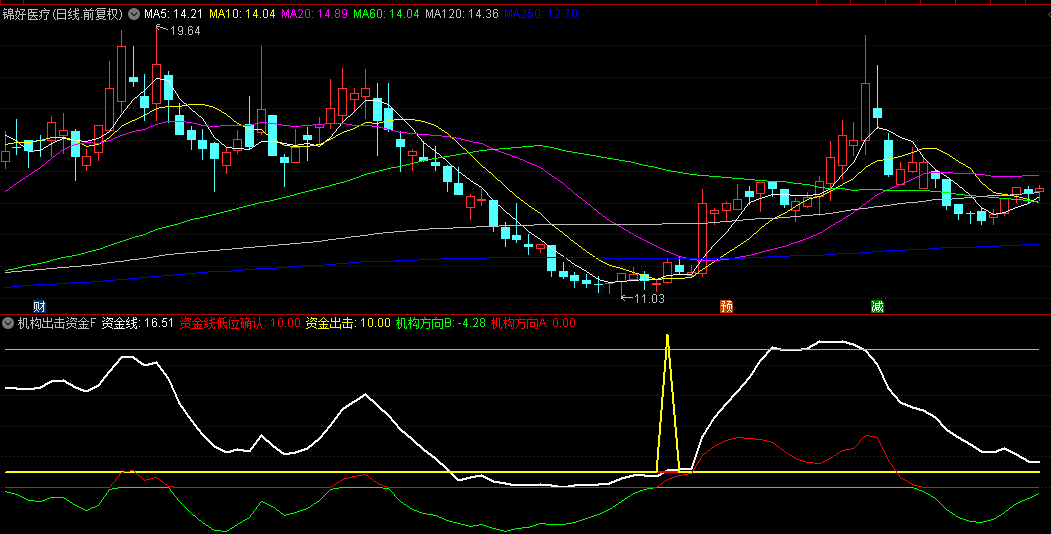Open the 减 holdings reduction marker icon
This screenshot has height=534, width=1051.
point(877,306)
